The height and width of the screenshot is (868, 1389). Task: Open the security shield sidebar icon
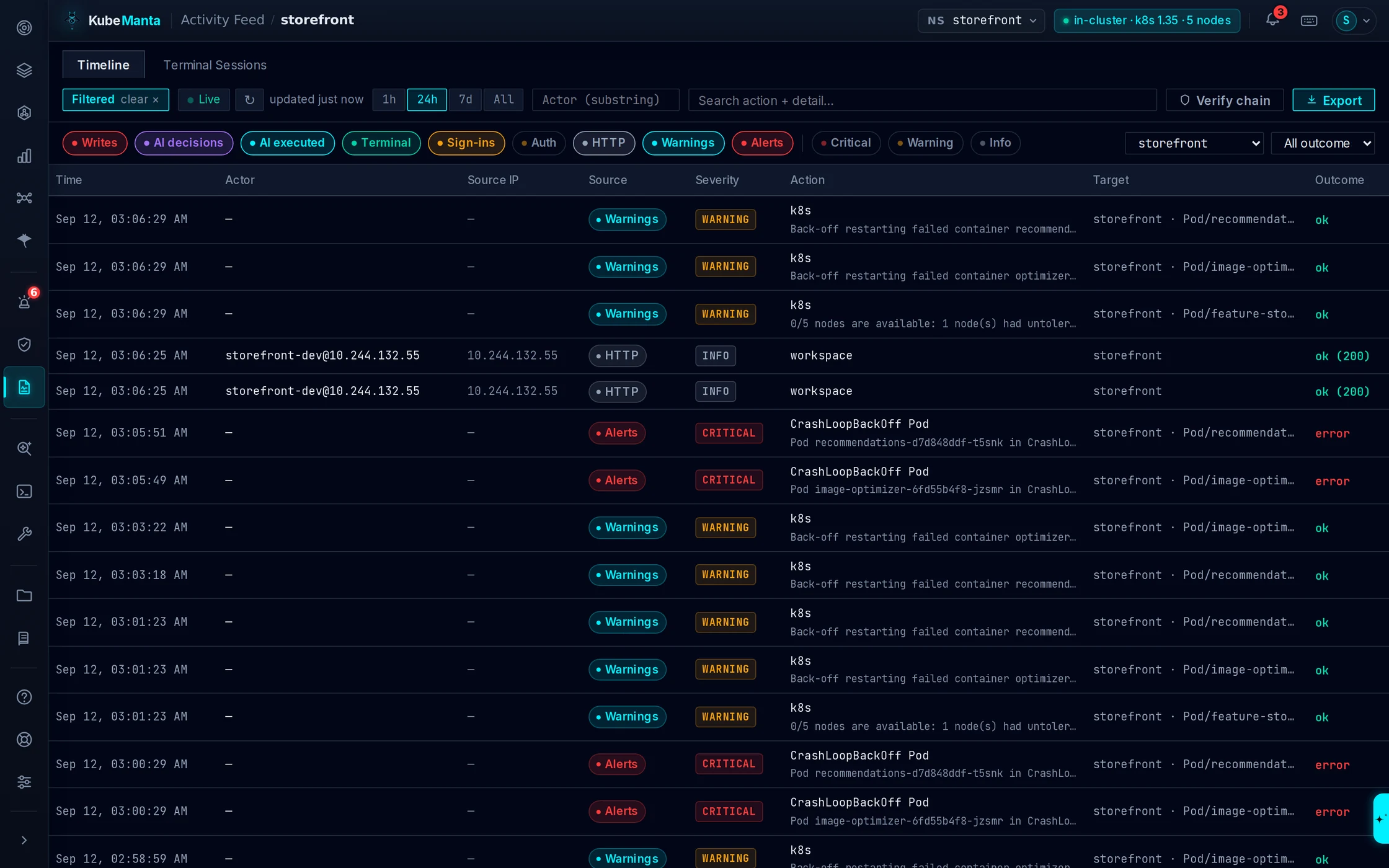point(24,345)
